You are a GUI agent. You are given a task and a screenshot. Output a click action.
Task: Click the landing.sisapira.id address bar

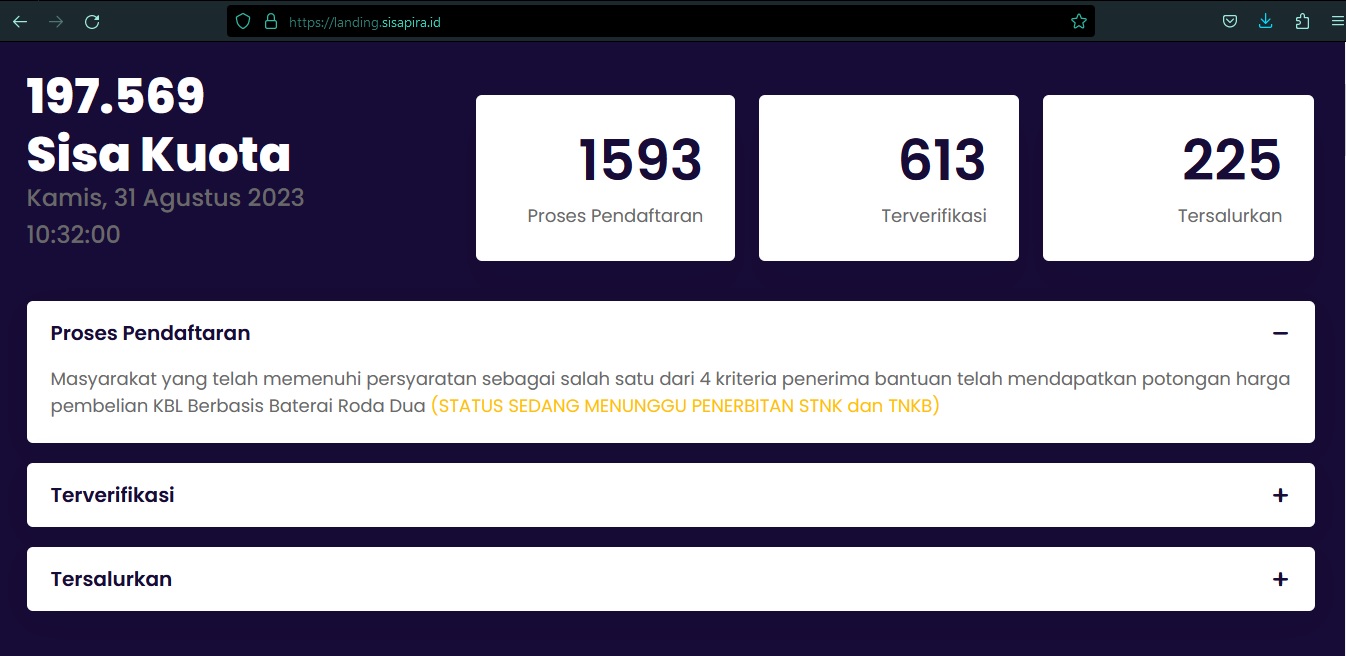(660, 21)
